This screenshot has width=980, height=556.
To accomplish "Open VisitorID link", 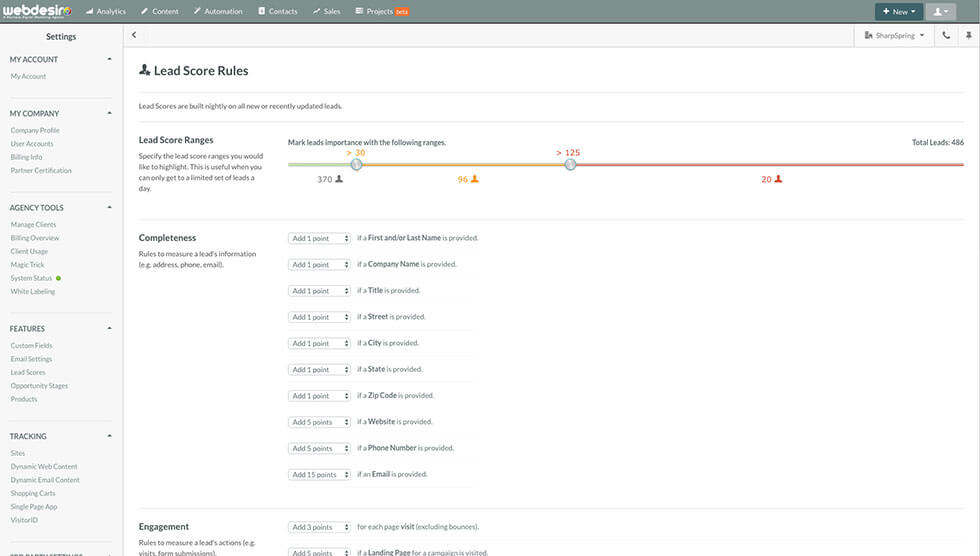I will point(24,520).
